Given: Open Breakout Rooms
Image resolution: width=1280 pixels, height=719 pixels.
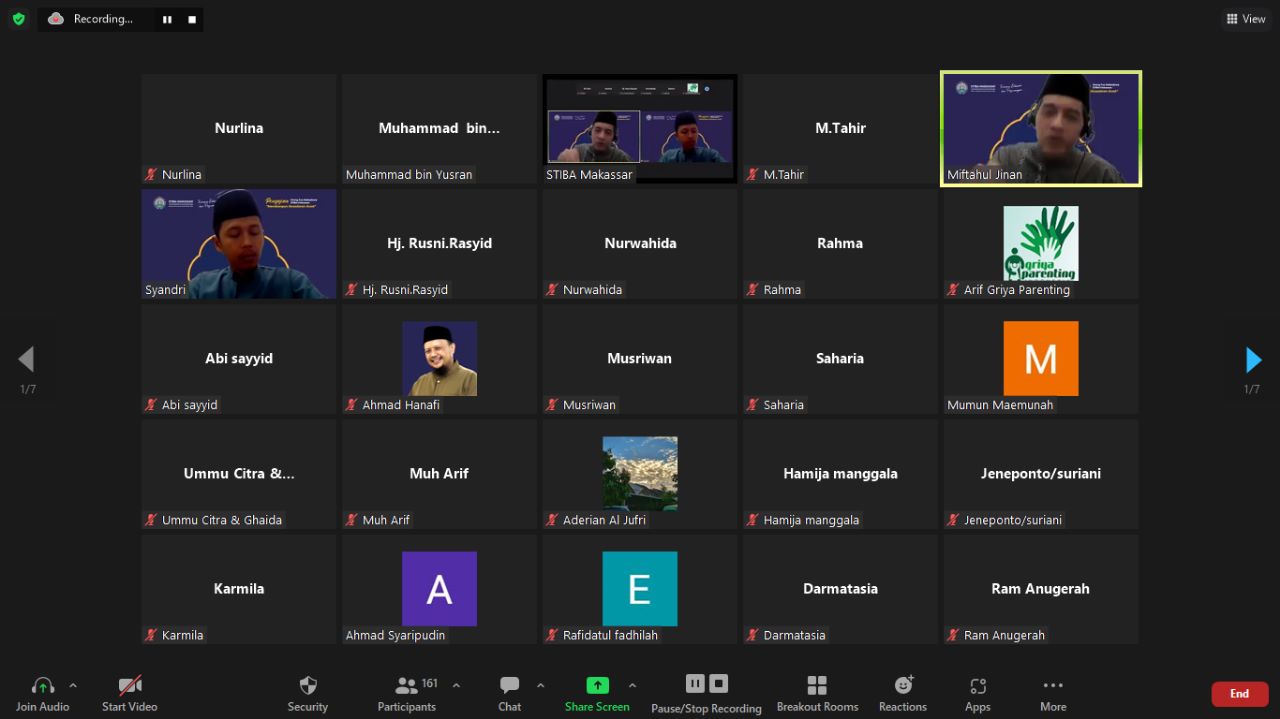Looking at the screenshot, I should point(817,693).
